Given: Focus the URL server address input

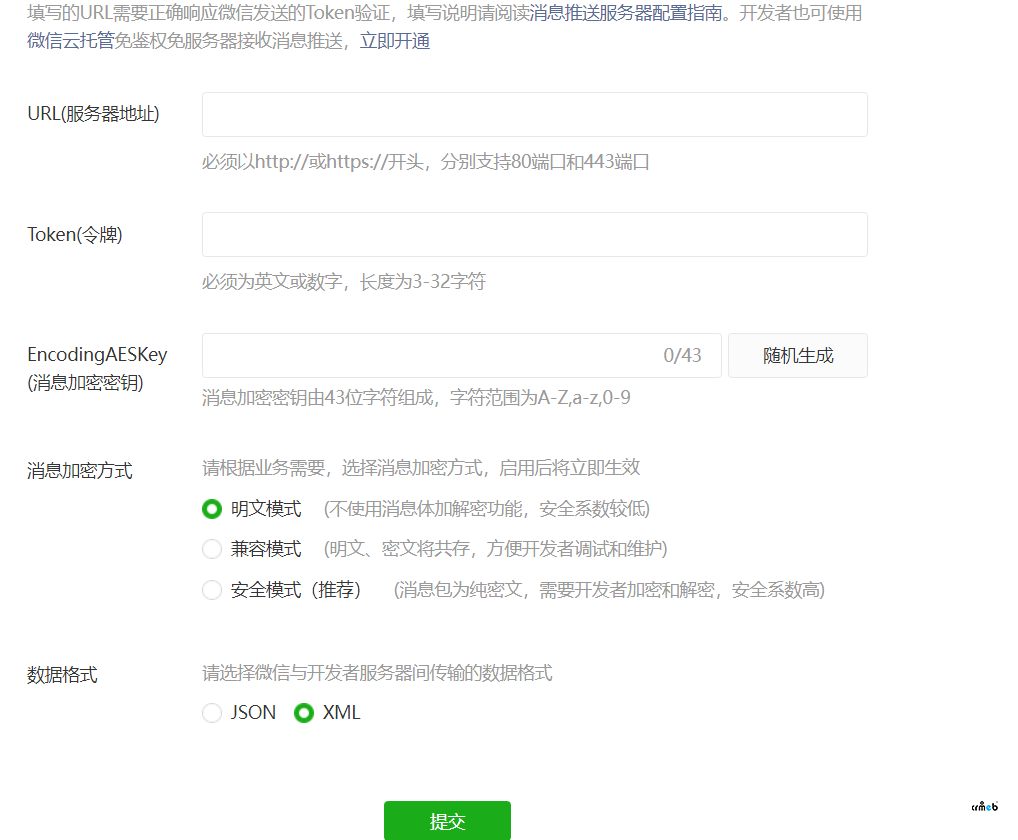Looking at the screenshot, I should tap(534, 114).
